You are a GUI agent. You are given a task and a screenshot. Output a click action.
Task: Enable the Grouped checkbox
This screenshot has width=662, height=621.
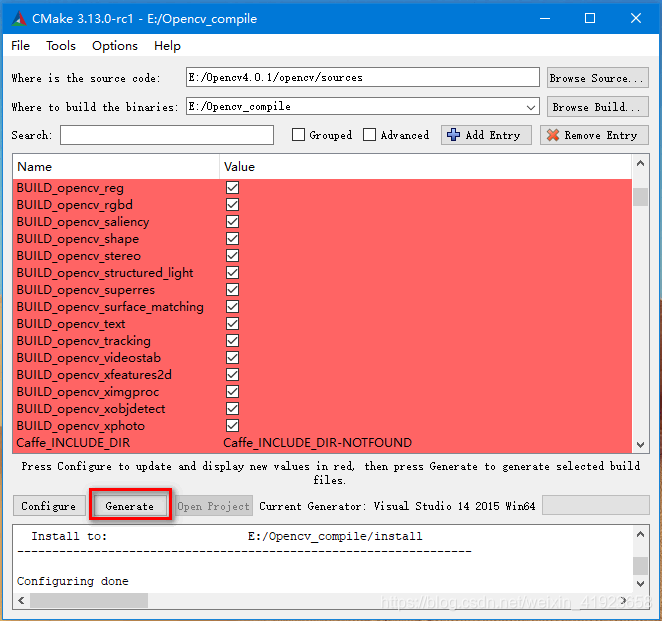tap(298, 135)
